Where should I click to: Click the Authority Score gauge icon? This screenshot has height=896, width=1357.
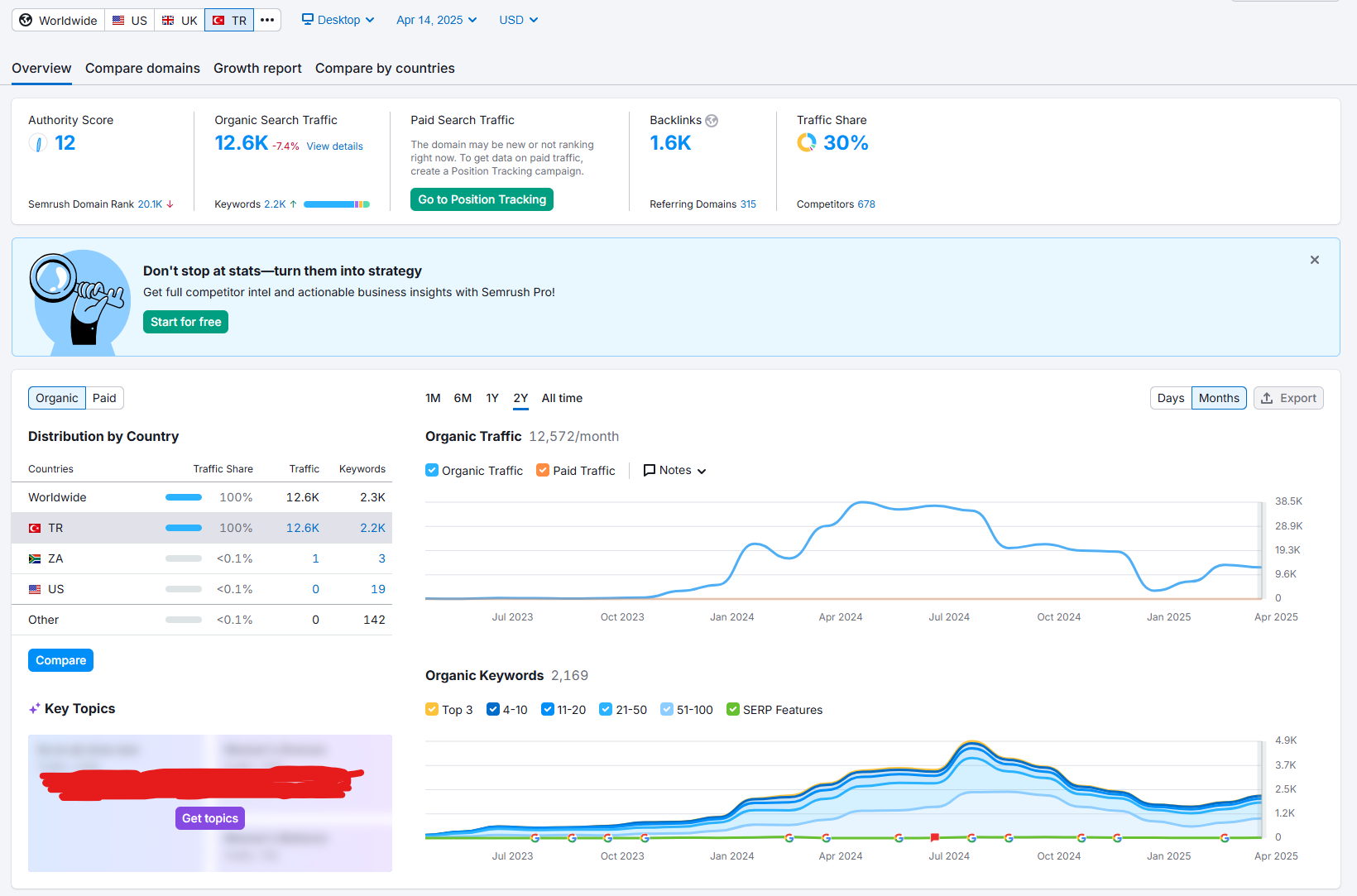[x=38, y=143]
